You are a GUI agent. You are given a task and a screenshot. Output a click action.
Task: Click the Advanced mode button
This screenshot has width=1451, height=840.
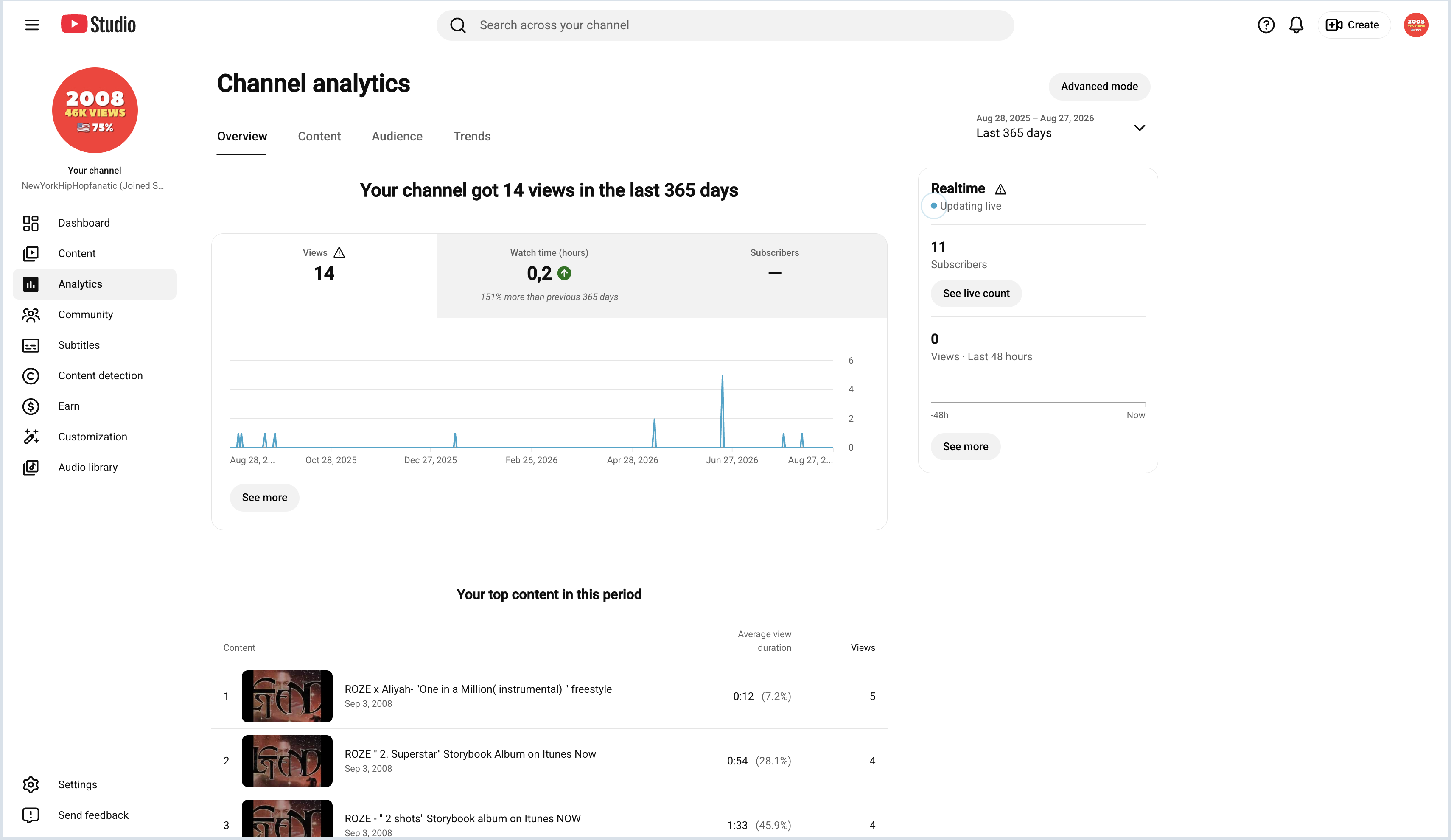click(1099, 87)
